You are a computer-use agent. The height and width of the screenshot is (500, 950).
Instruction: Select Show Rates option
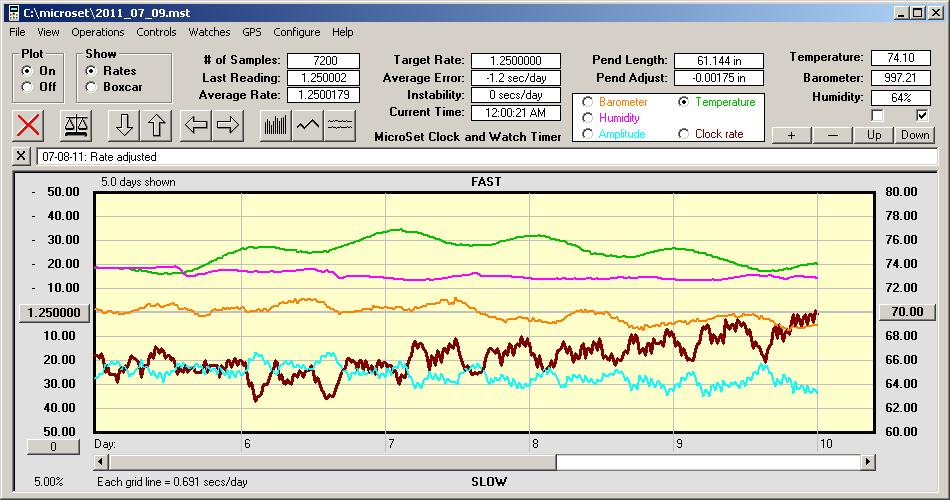point(91,71)
